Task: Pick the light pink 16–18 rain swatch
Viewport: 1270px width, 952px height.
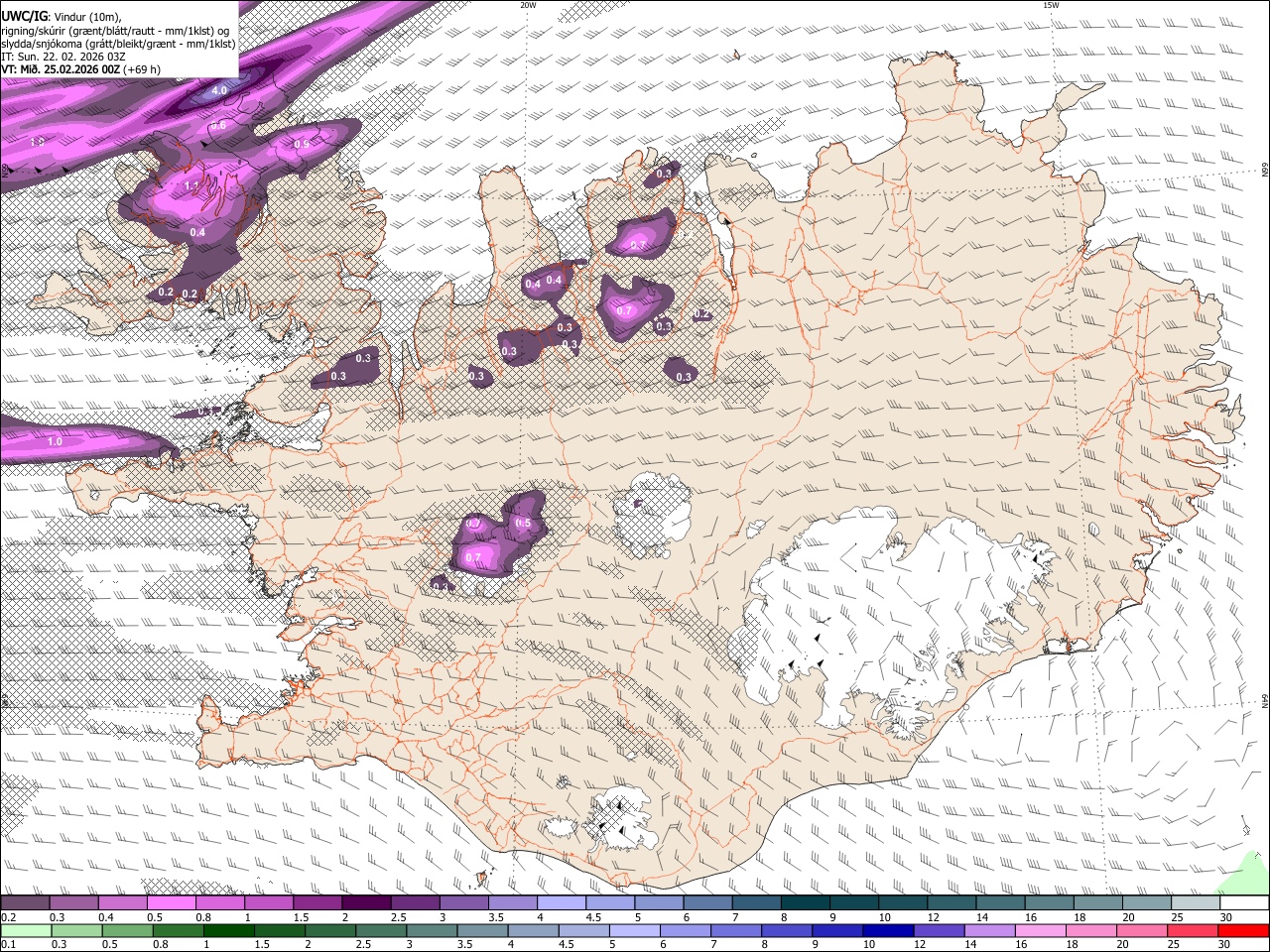Action: pos(1041,930)
